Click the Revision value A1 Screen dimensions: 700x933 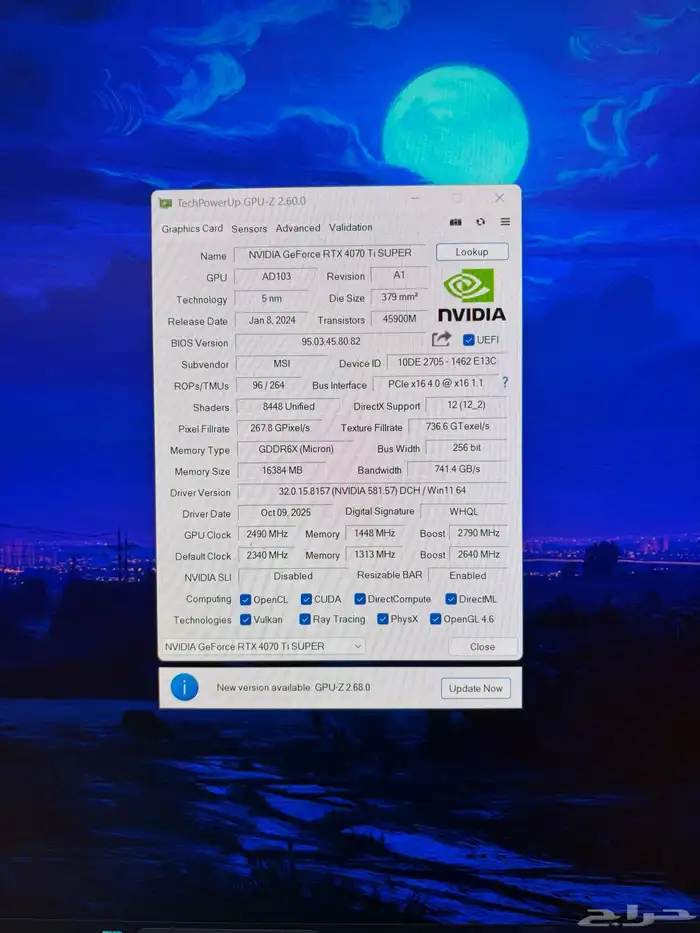[399, 275]
